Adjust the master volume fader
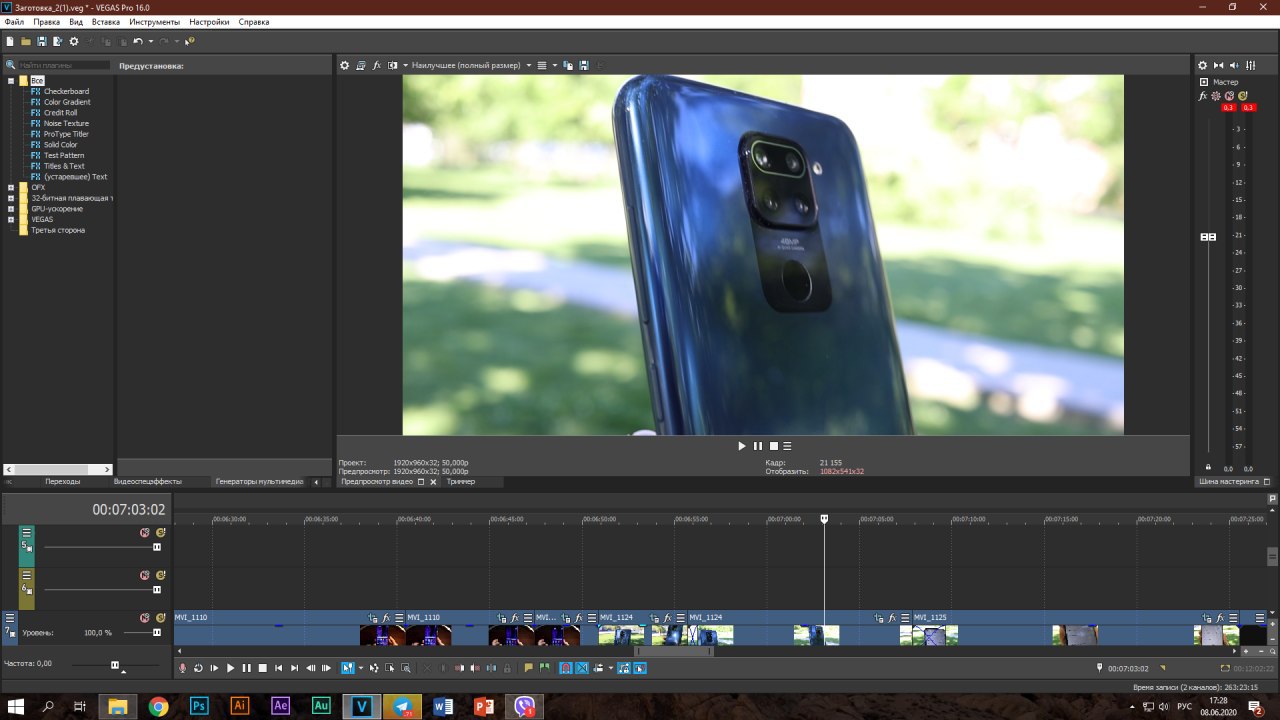 (x=1208, y=237)
